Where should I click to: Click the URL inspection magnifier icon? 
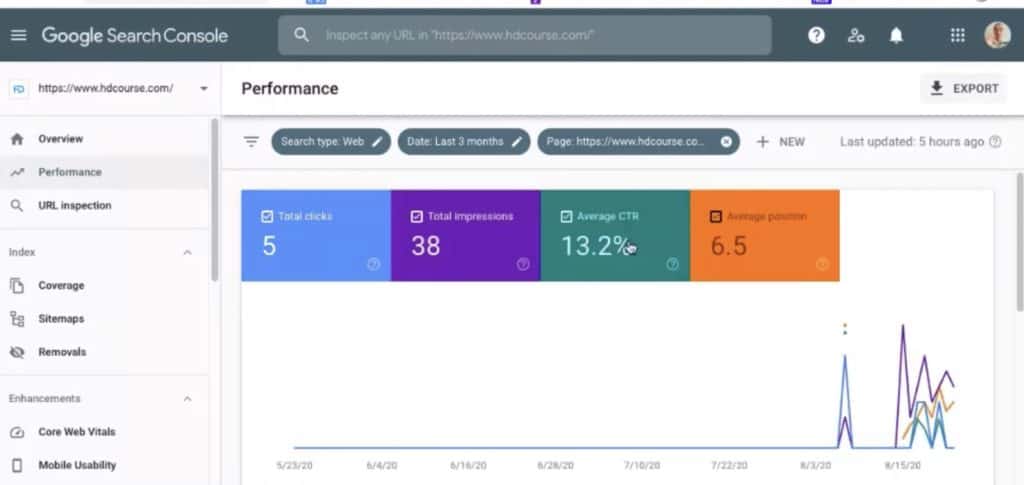[x=18, y=206]
